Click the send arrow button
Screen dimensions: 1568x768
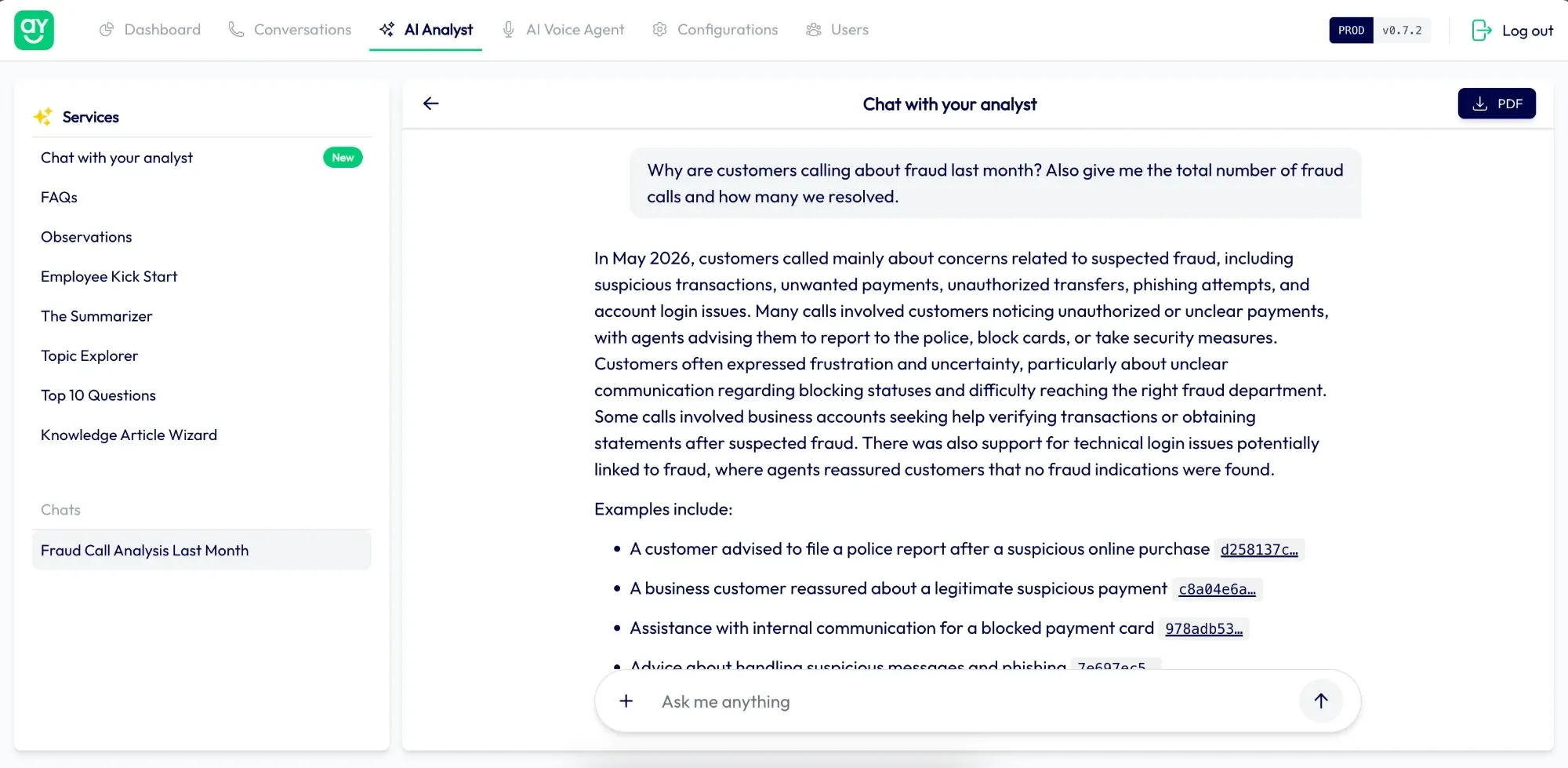pyautogui.click(x=1320, y=701)
